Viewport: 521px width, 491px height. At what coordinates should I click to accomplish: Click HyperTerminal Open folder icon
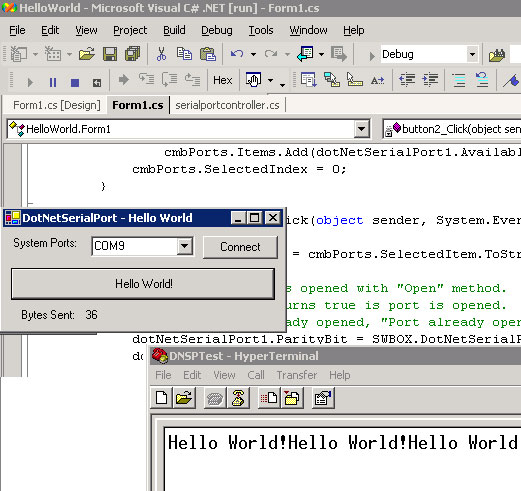point(184,398)
